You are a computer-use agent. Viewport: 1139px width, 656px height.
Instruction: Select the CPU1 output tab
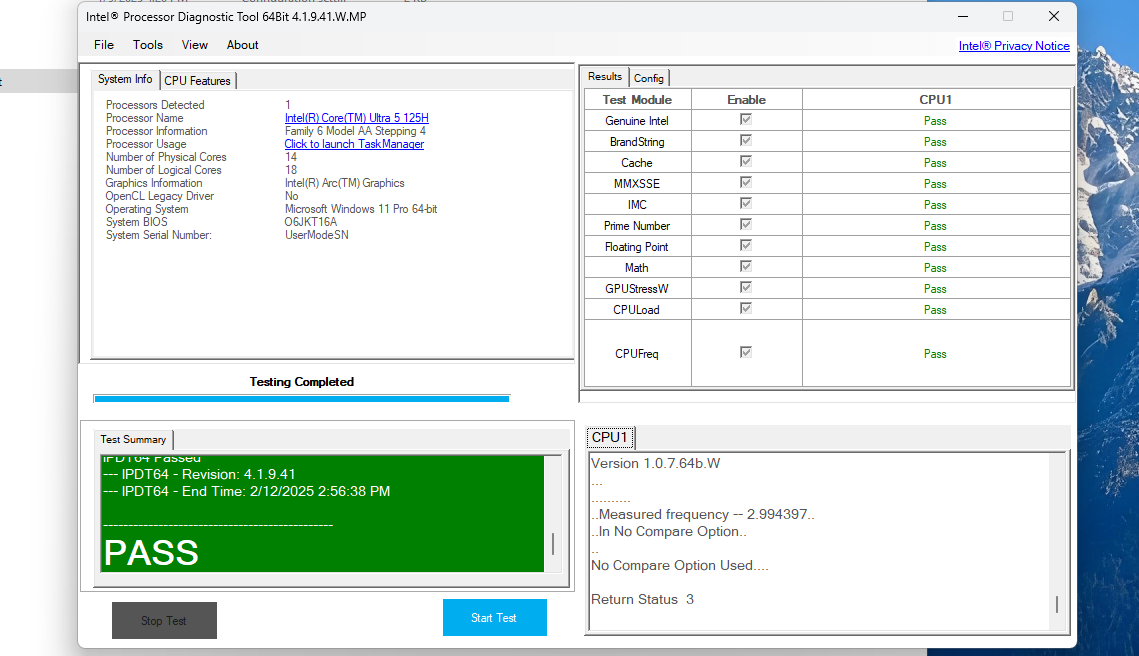609,437
